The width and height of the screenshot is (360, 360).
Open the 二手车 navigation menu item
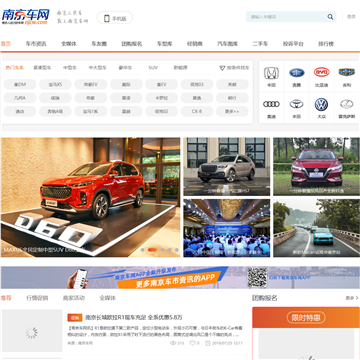coord(260,44)
